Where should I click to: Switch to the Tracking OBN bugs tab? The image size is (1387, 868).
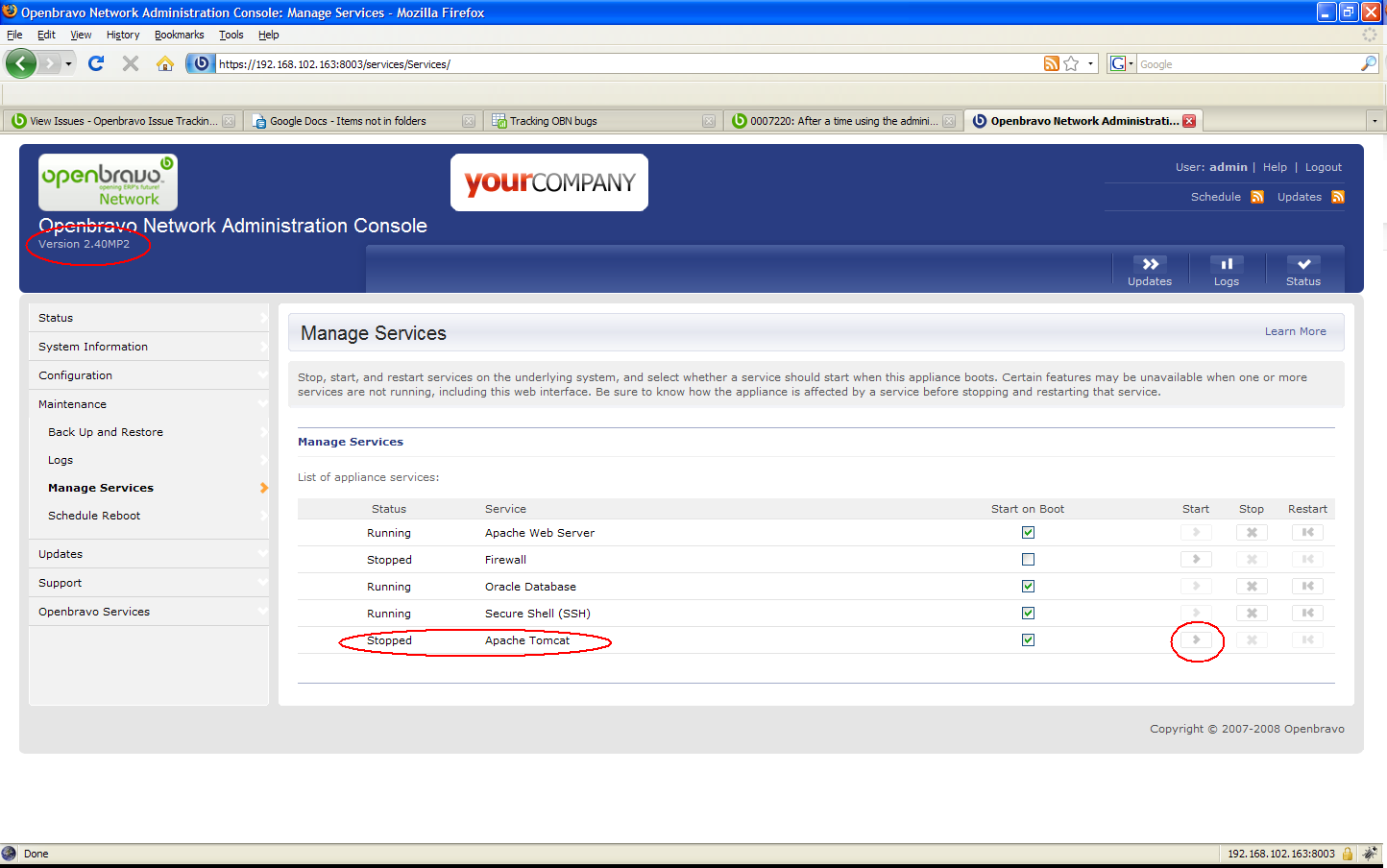click(x=553, y=121)
